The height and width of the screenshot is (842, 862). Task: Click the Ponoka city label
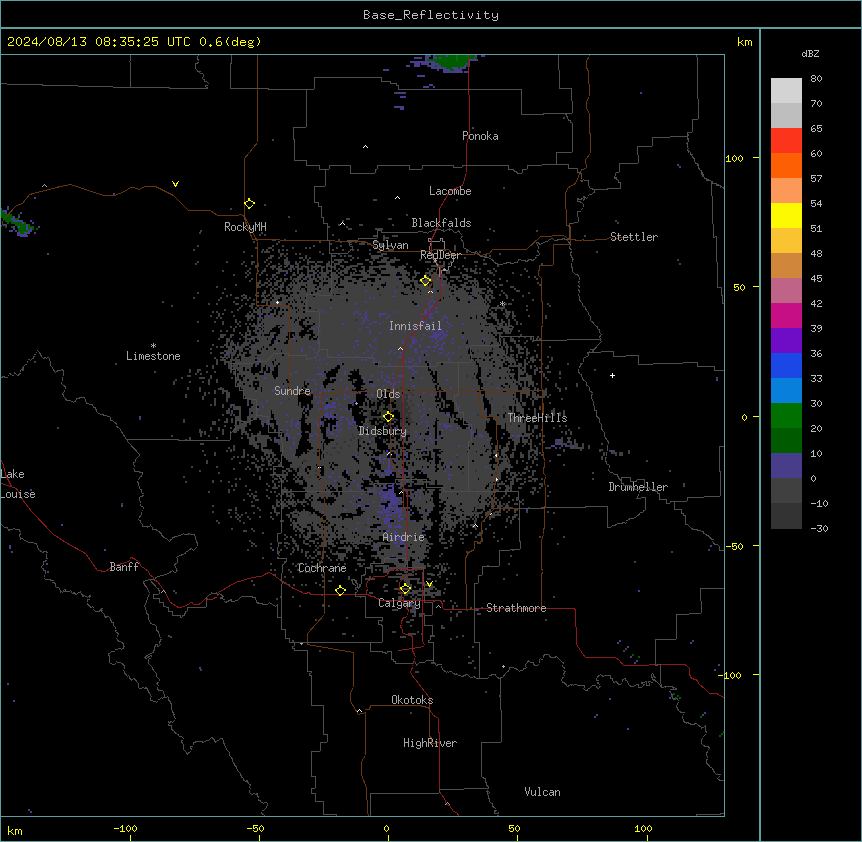click(x=480, y=136)
